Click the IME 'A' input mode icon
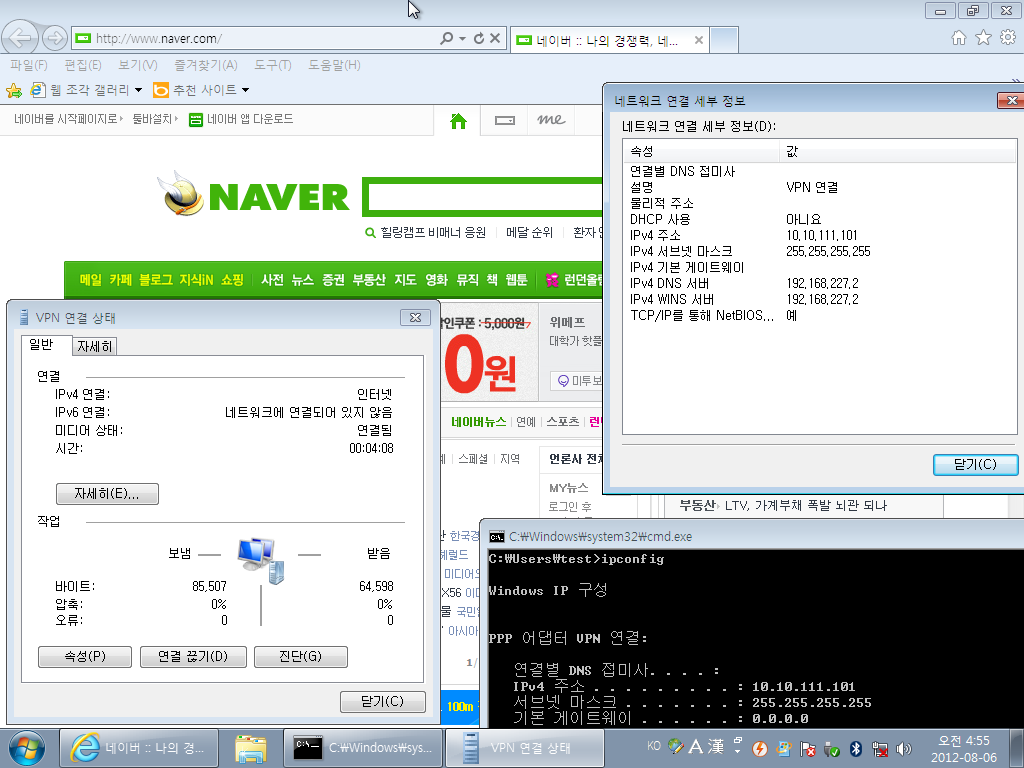Viewport: 1024px width, 768px height. (x=696, y=746)
